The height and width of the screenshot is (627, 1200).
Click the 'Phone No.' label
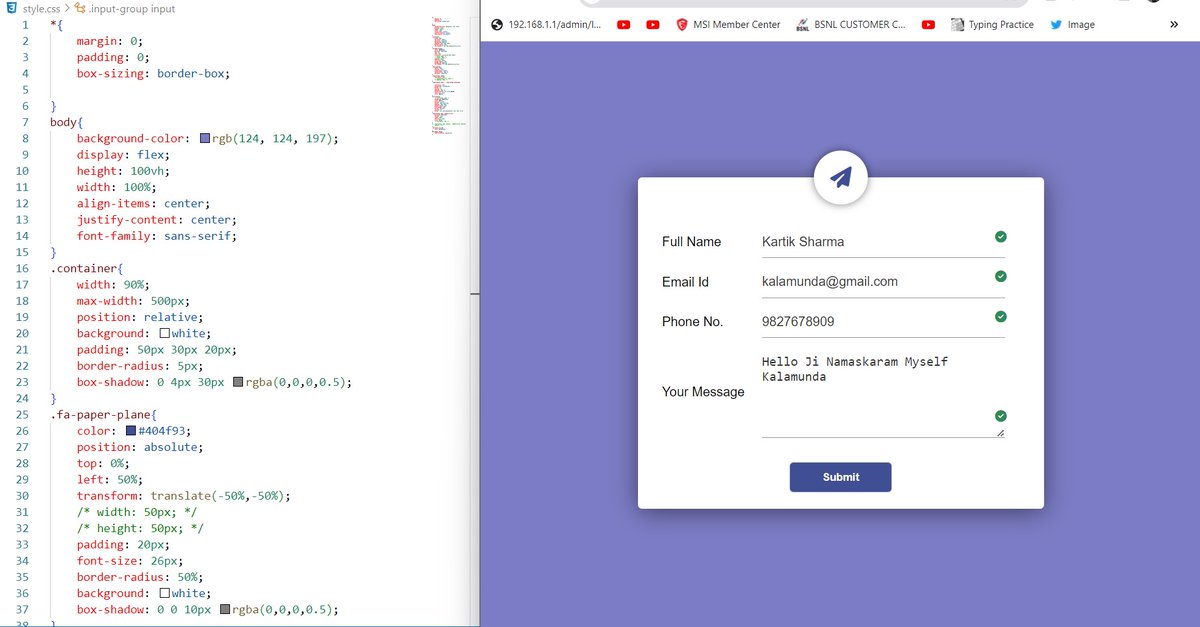tap(692, 322)
